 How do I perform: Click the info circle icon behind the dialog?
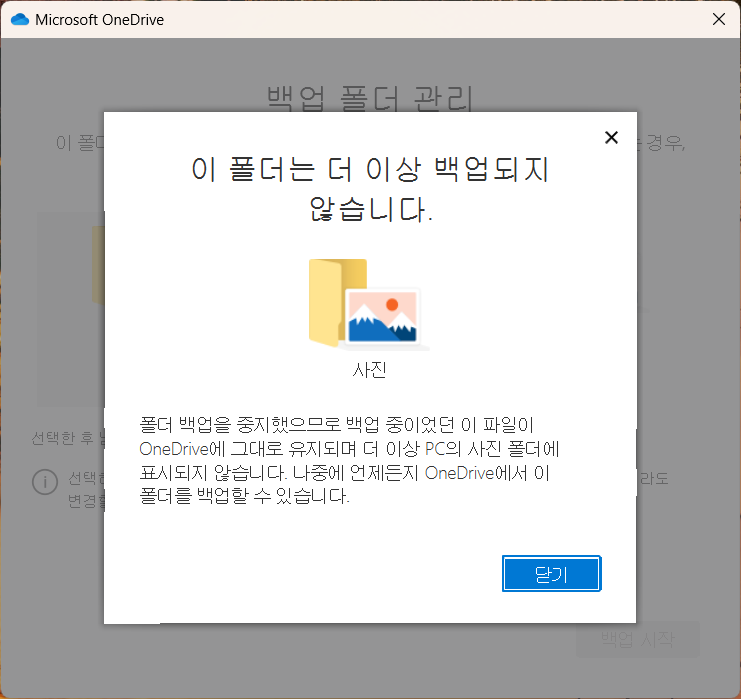click(45, 482)
